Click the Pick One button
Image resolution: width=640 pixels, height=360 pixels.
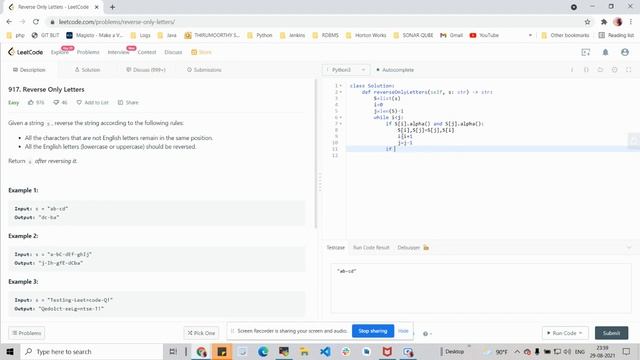click(x=201, y=333)
